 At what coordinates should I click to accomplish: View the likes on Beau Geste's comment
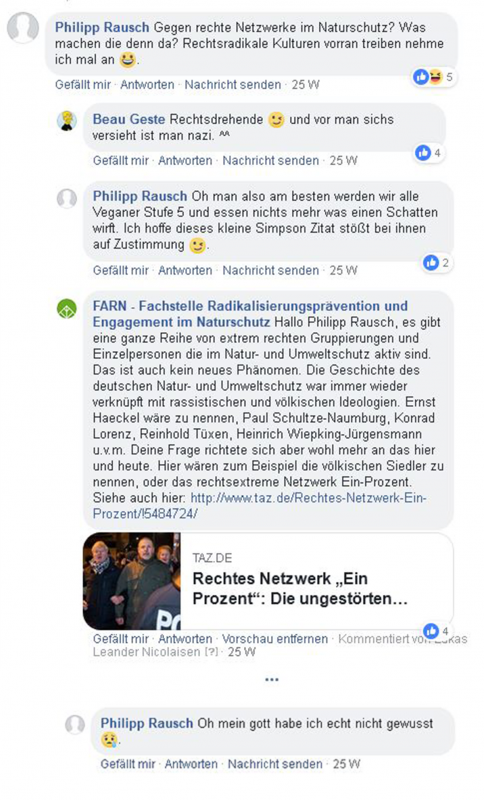(429, 152)
